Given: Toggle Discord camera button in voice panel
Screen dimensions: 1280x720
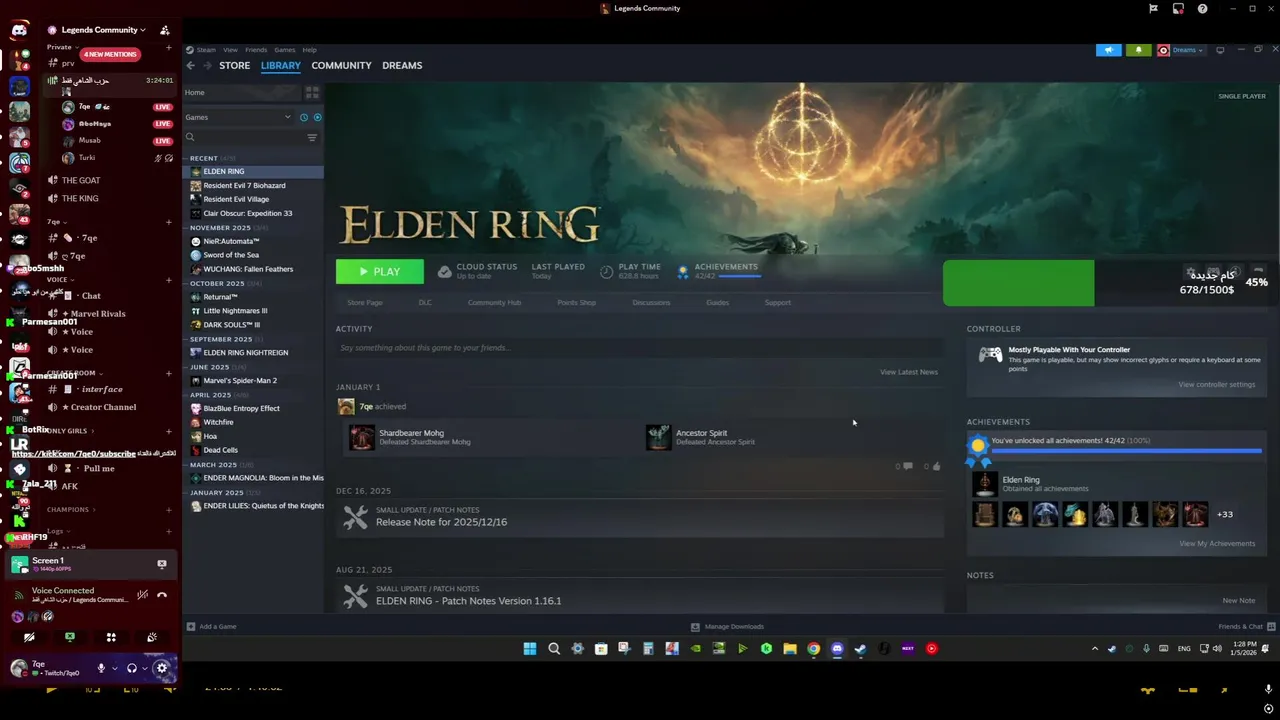Looking at the screenshot, I should point(29,637).
